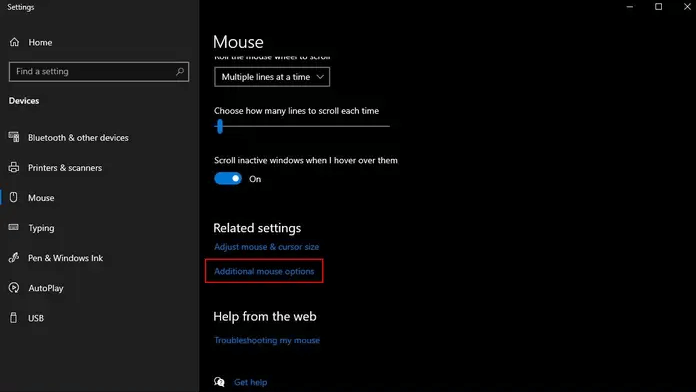
Task: Maximize the Settings window
Action: pos(658,7)
